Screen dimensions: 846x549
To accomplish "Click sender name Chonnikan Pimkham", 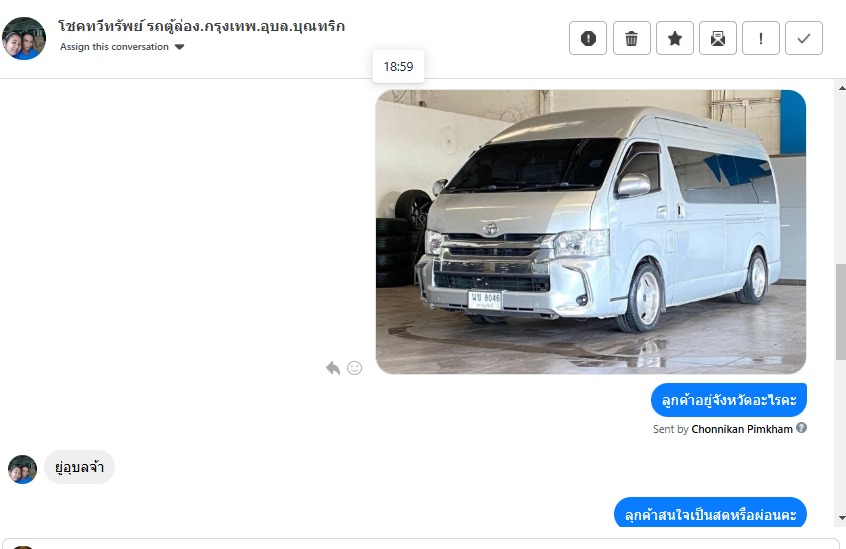I will pyautogui.click(x=742, y=429).
